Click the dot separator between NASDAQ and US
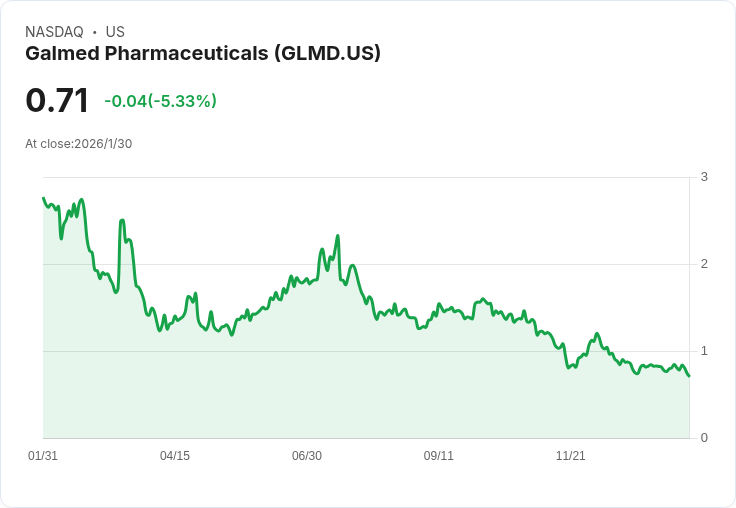Screen dimensions: 736x508 point(94,32)
